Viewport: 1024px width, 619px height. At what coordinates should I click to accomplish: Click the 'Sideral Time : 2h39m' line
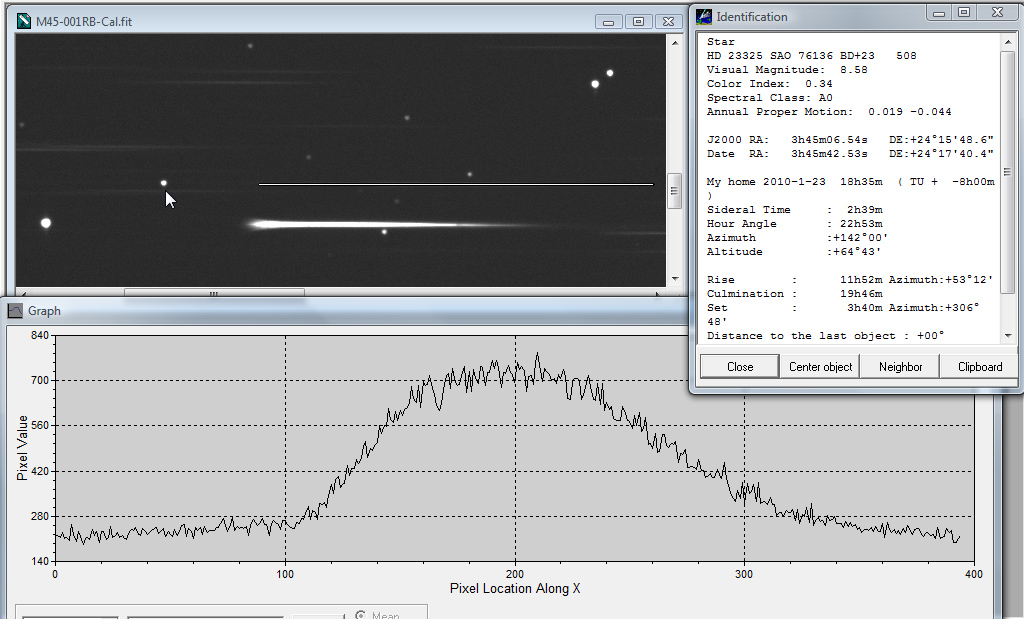tap(794, 210)
